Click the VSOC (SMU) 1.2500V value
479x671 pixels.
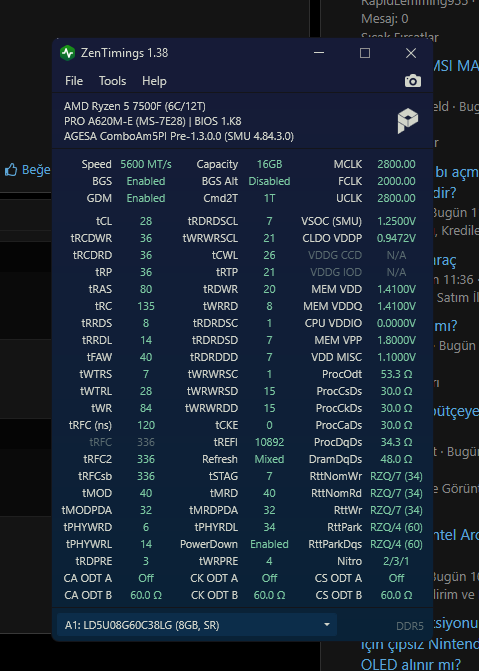point(396,221)
